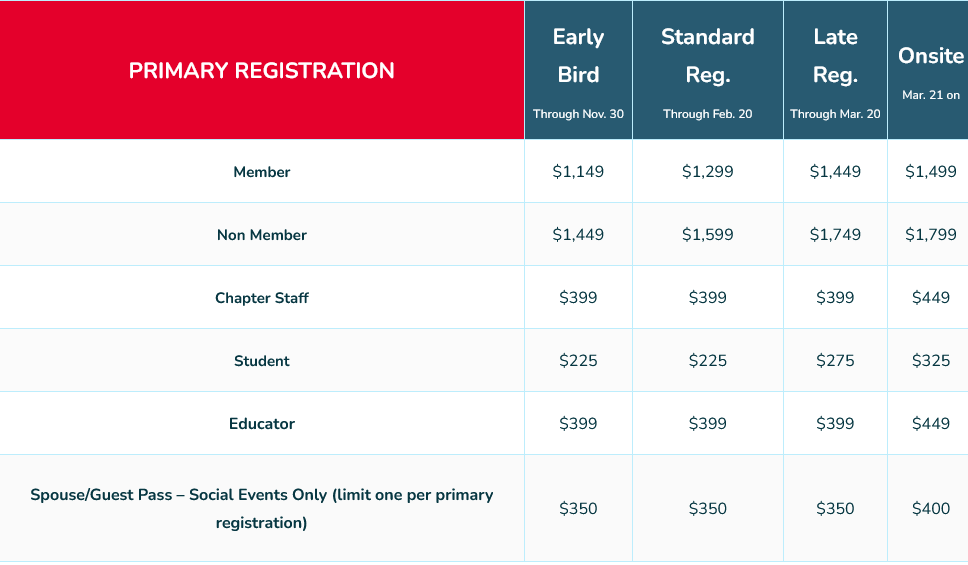Select the Non Member row label

(x=262, y=235)
